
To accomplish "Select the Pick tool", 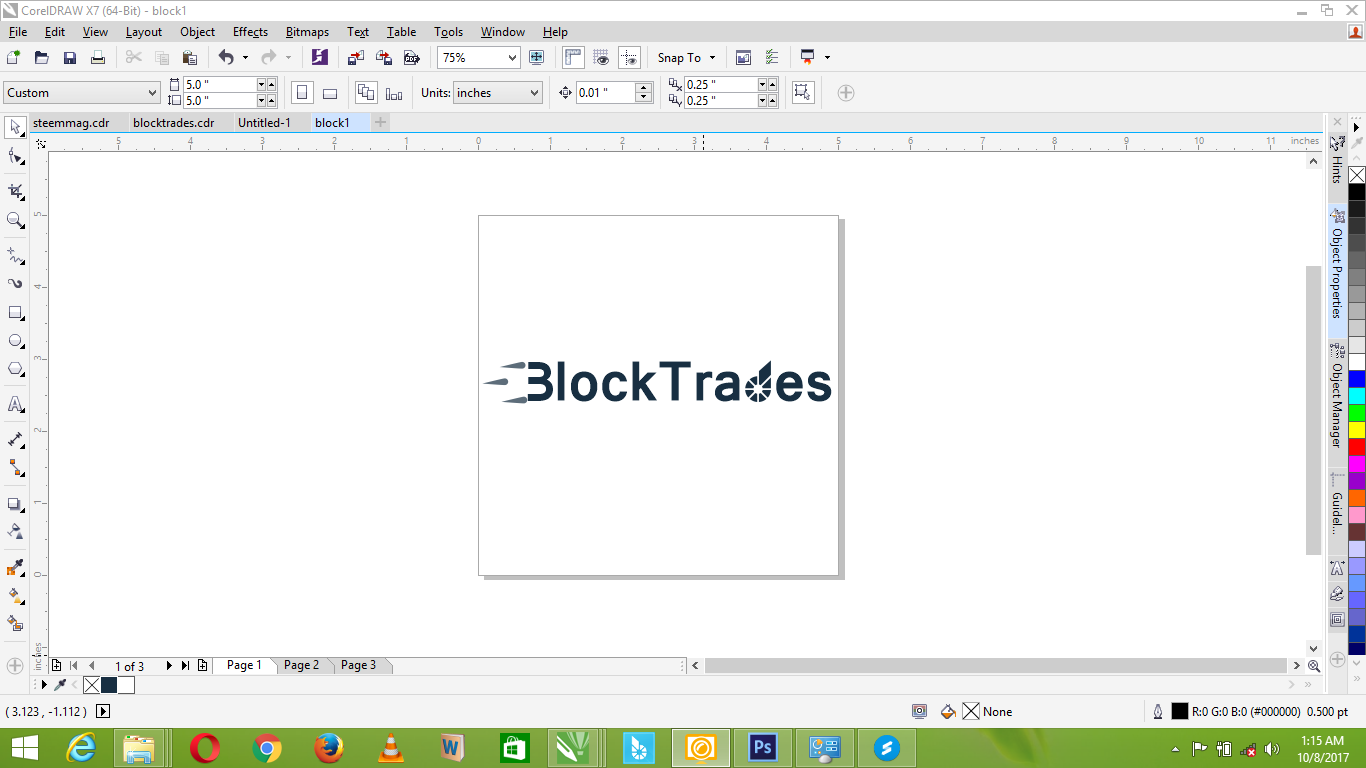I will [15, 127].
